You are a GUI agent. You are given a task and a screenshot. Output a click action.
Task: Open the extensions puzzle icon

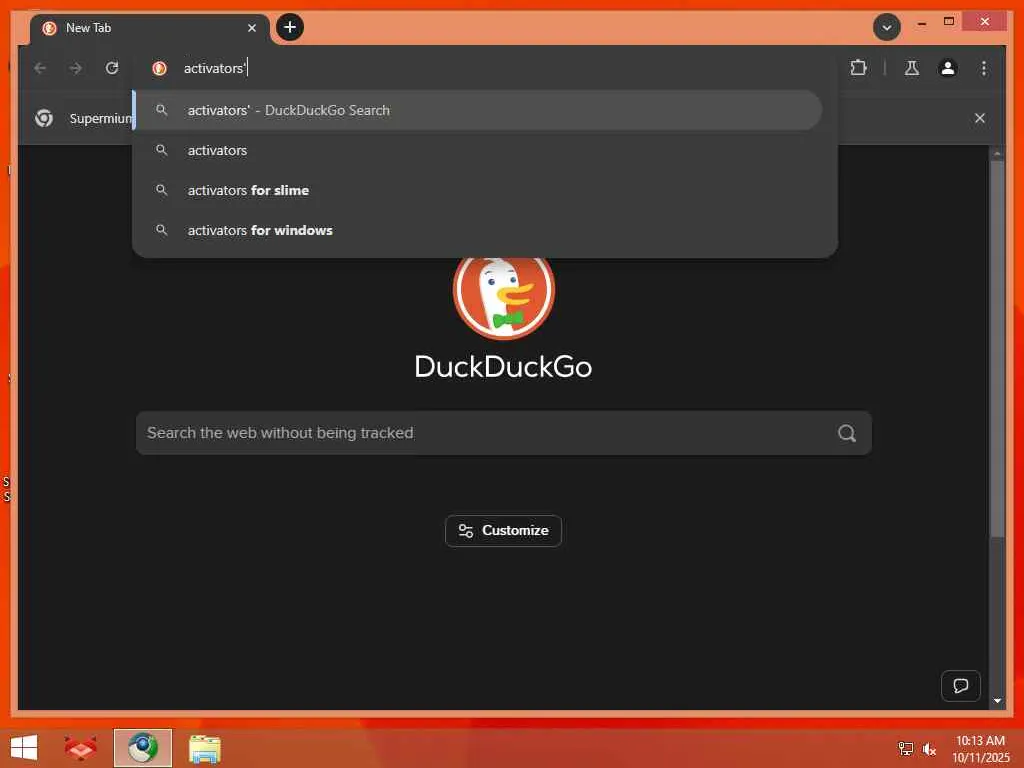(858, 68)
